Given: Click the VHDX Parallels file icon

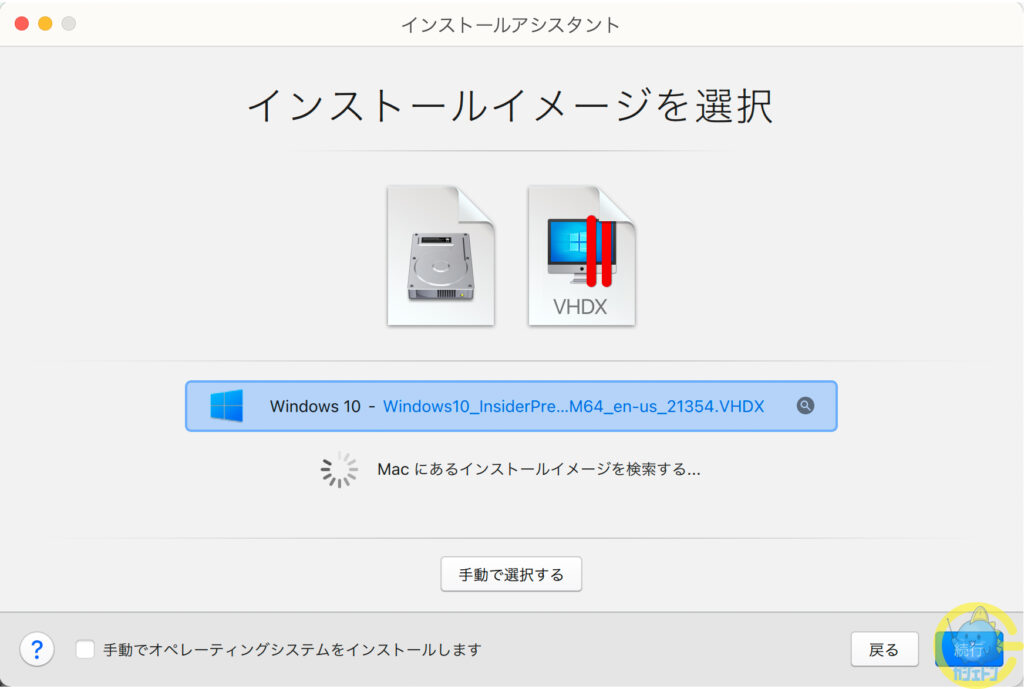Looking at the screenshot, I should click(581, 255).
